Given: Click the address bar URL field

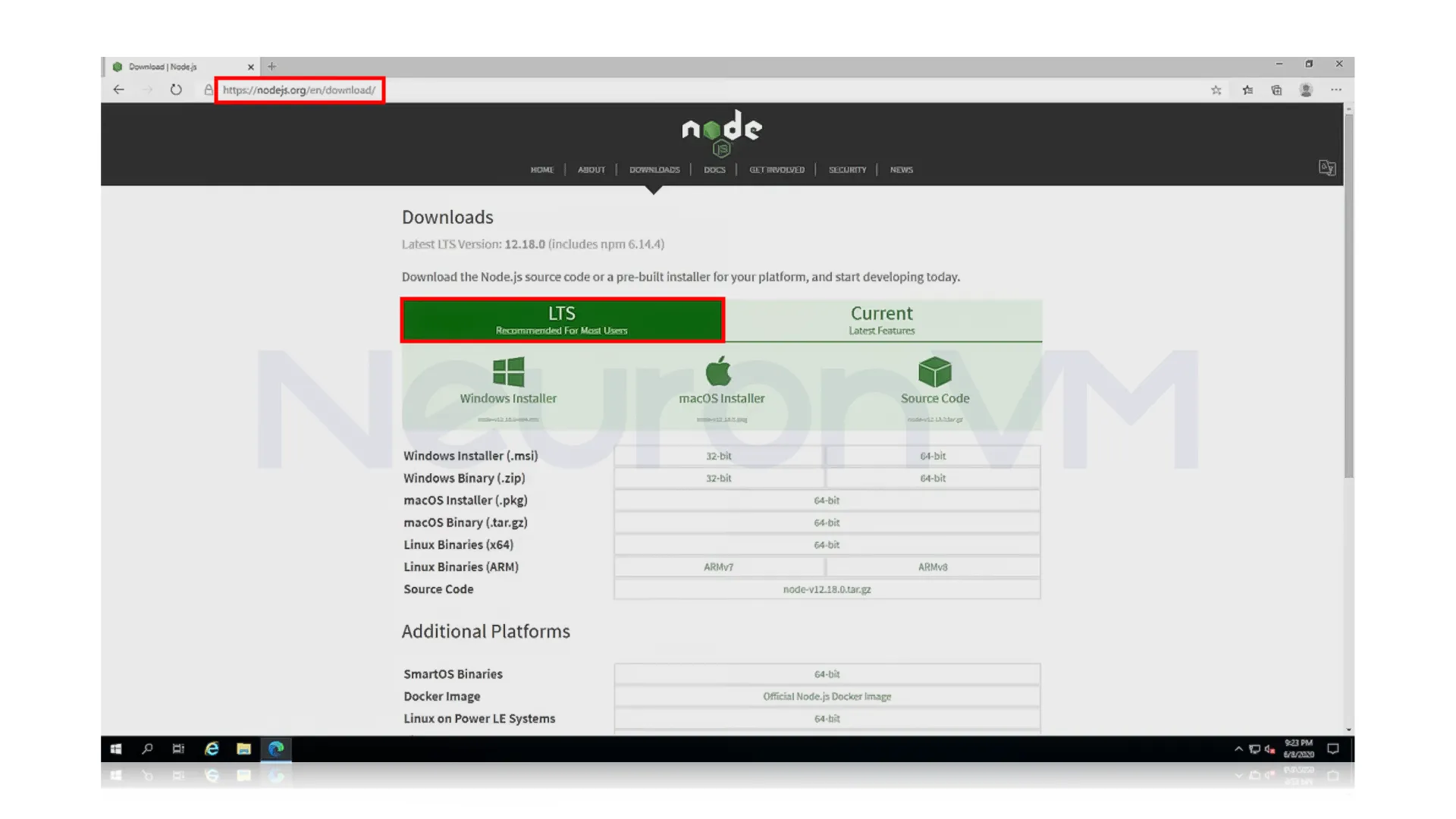Looking at the screenshot, I should (299, 90).
